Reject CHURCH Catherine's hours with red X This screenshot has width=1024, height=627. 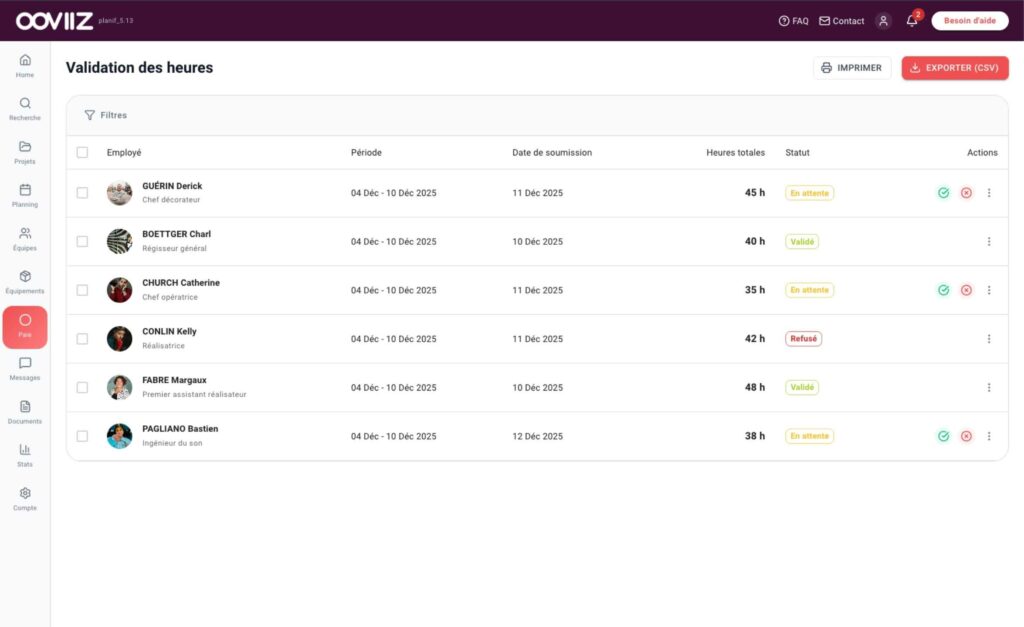[966, 290]
